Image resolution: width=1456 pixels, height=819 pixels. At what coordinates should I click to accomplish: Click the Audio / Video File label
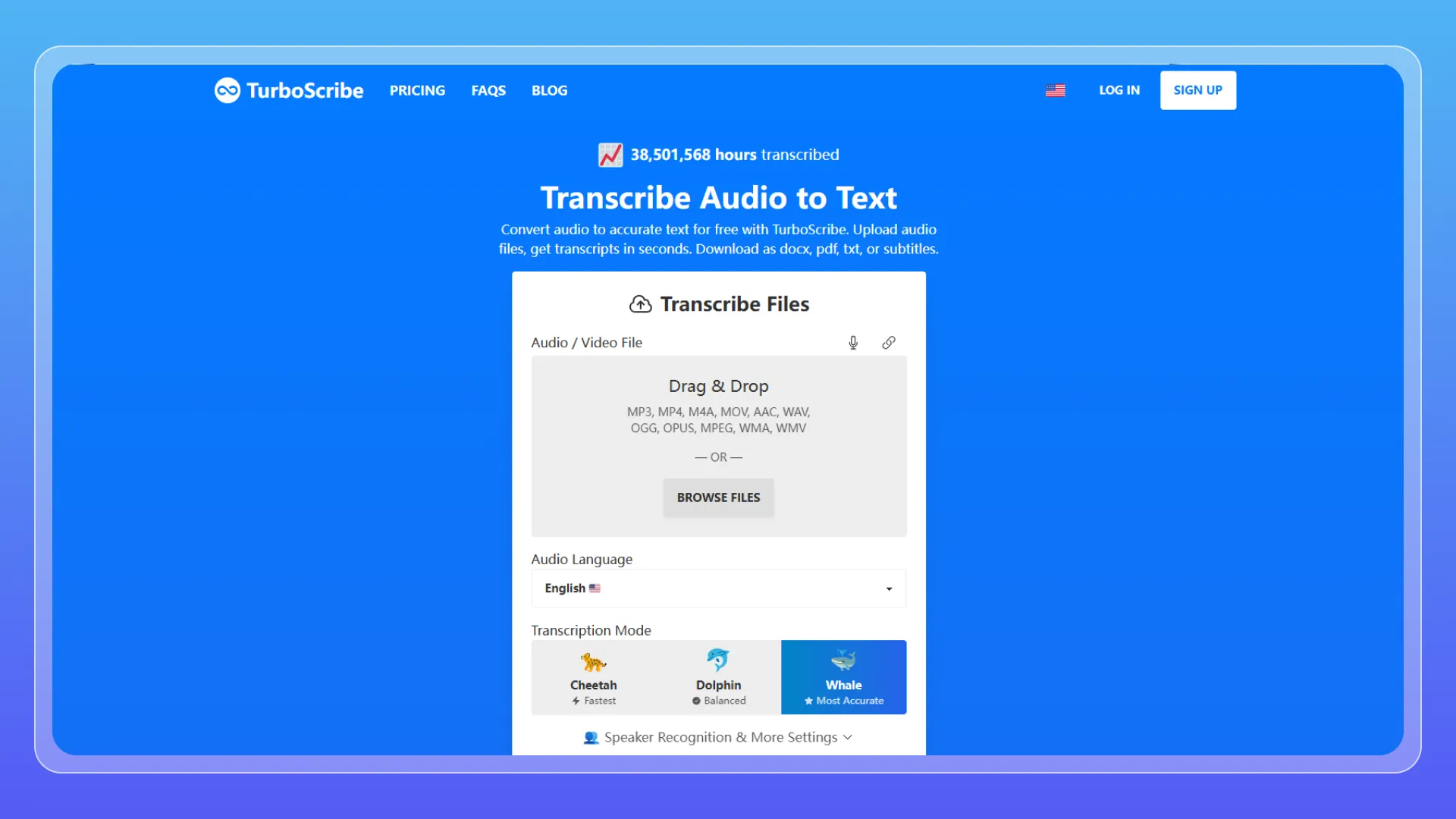pos(586,343)
